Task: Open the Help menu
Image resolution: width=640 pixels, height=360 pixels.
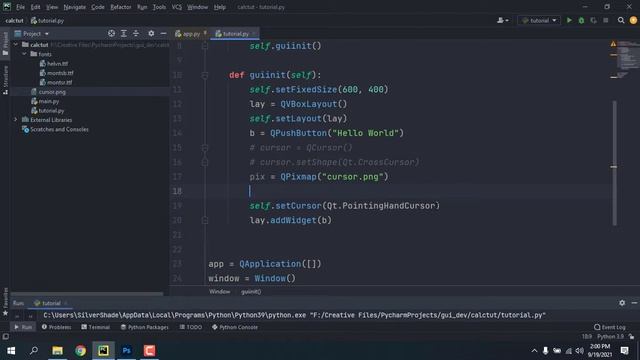Action: coord(220,7)
